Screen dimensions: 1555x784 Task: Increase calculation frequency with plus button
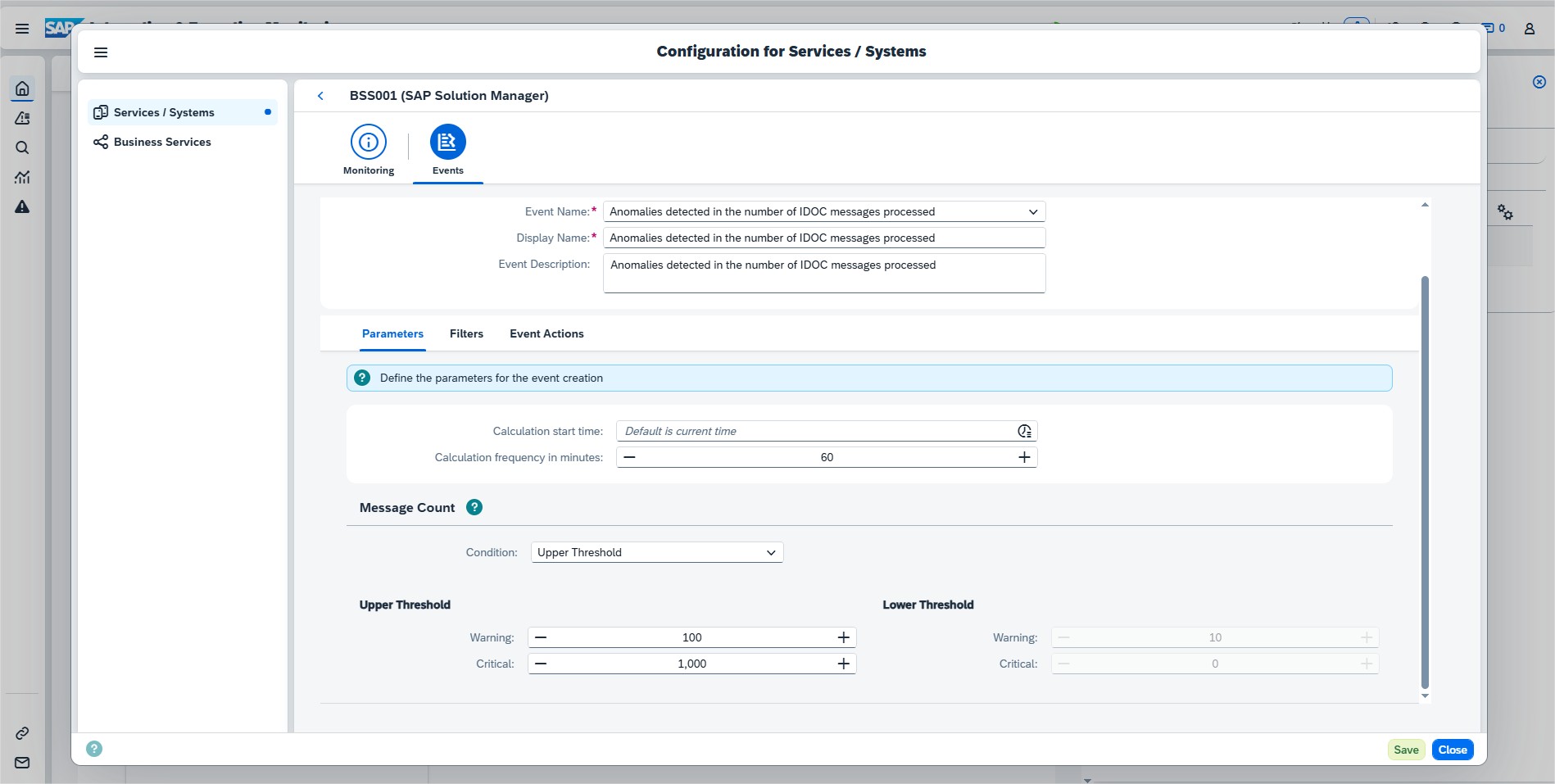(x=1024, y=457)
